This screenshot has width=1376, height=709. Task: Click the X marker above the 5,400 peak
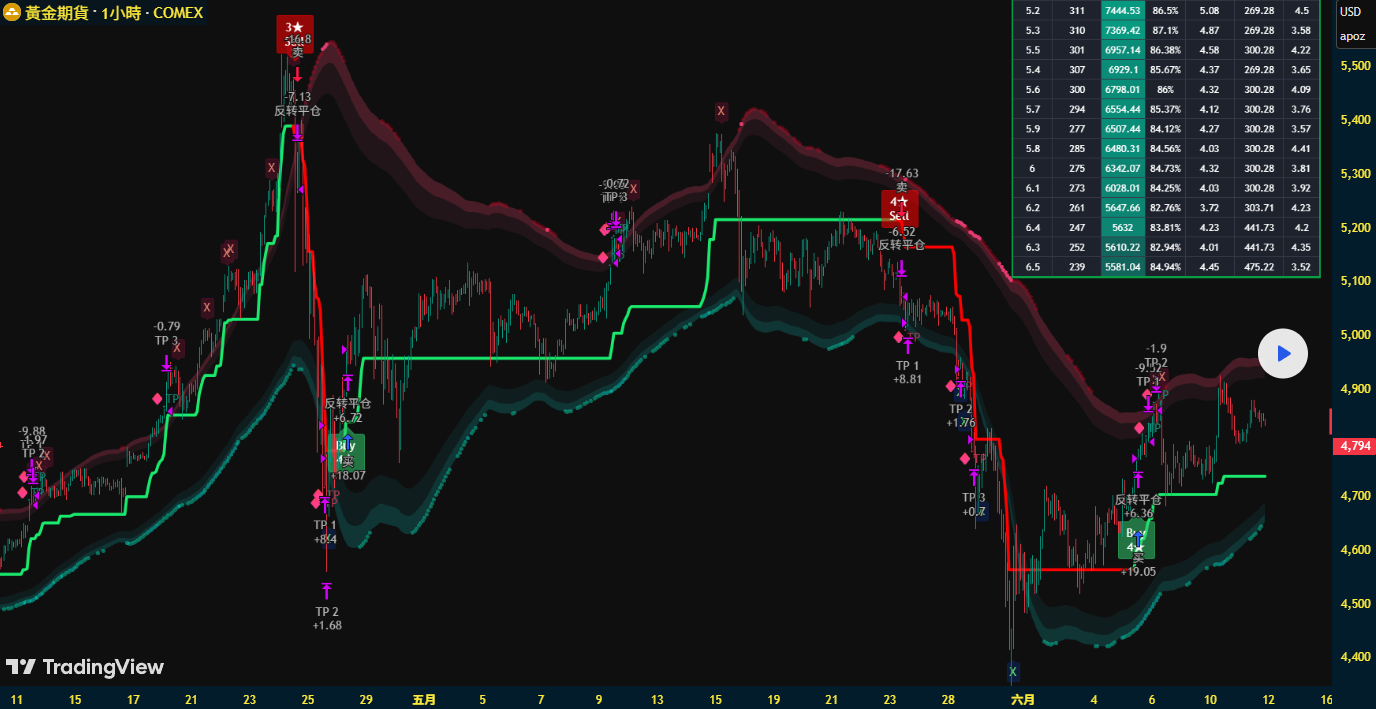coord(721,111)
